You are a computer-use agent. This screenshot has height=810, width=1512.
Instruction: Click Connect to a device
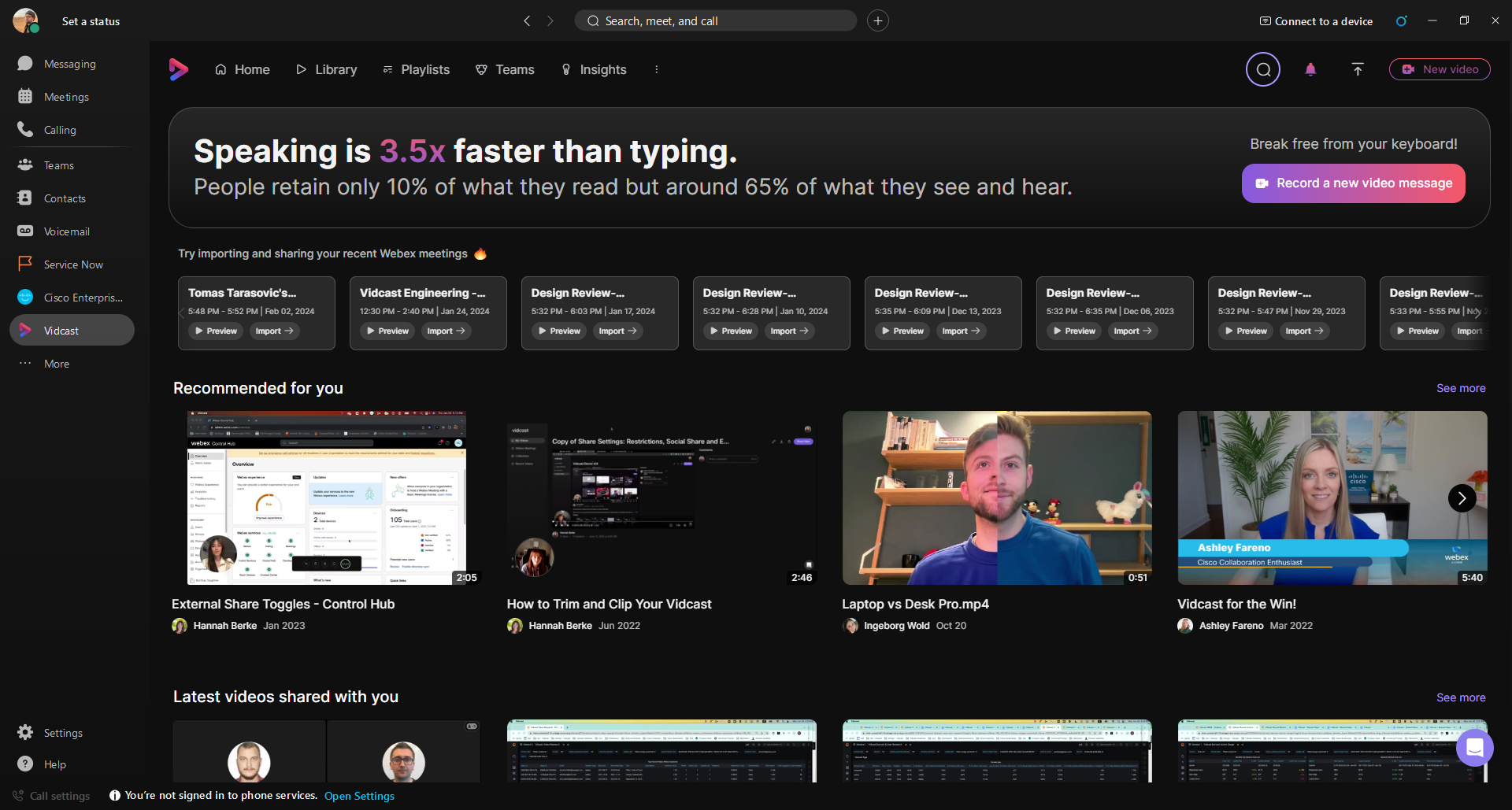[x=1316, y=21]
